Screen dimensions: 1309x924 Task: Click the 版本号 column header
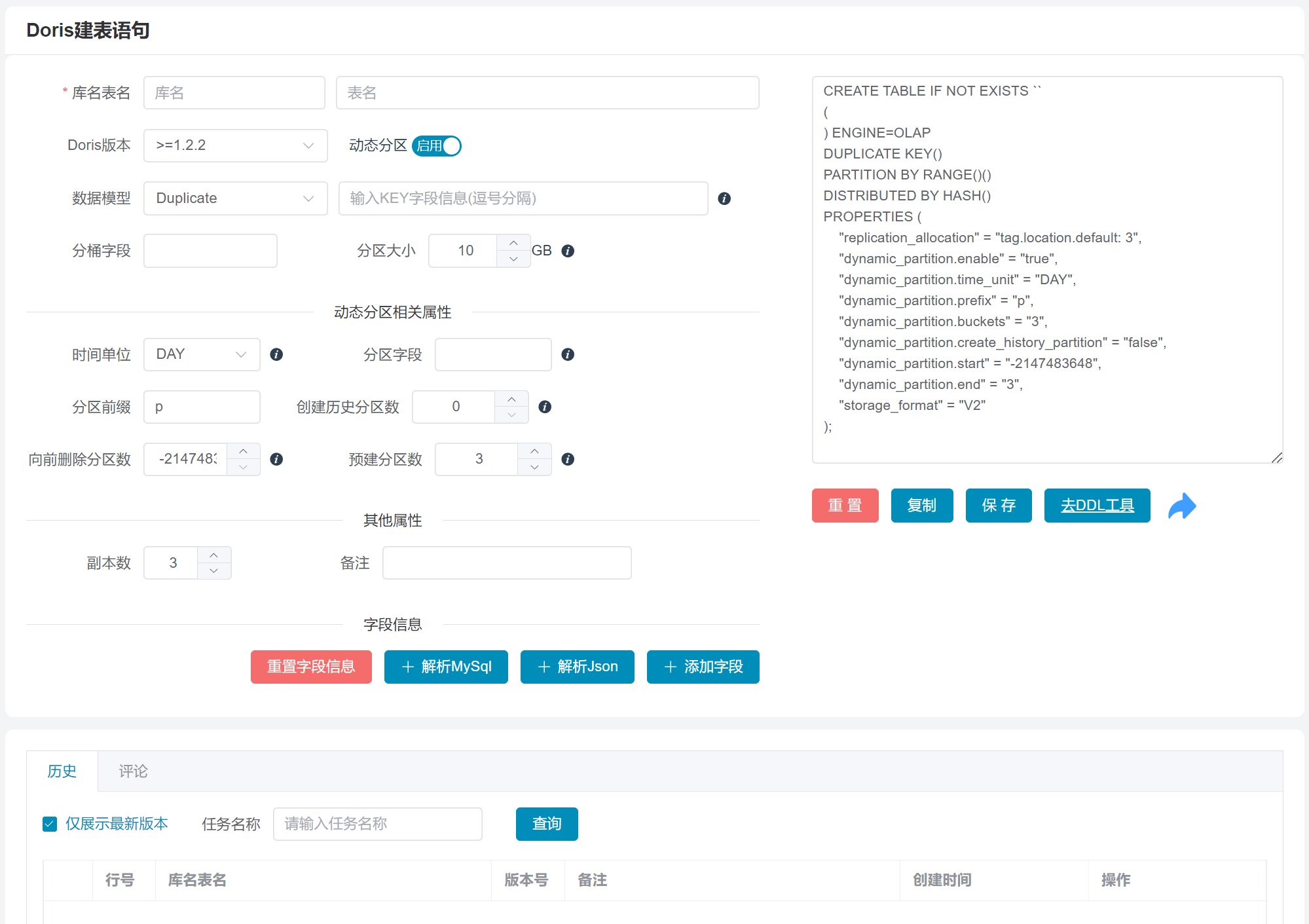(x=526, y=880)
